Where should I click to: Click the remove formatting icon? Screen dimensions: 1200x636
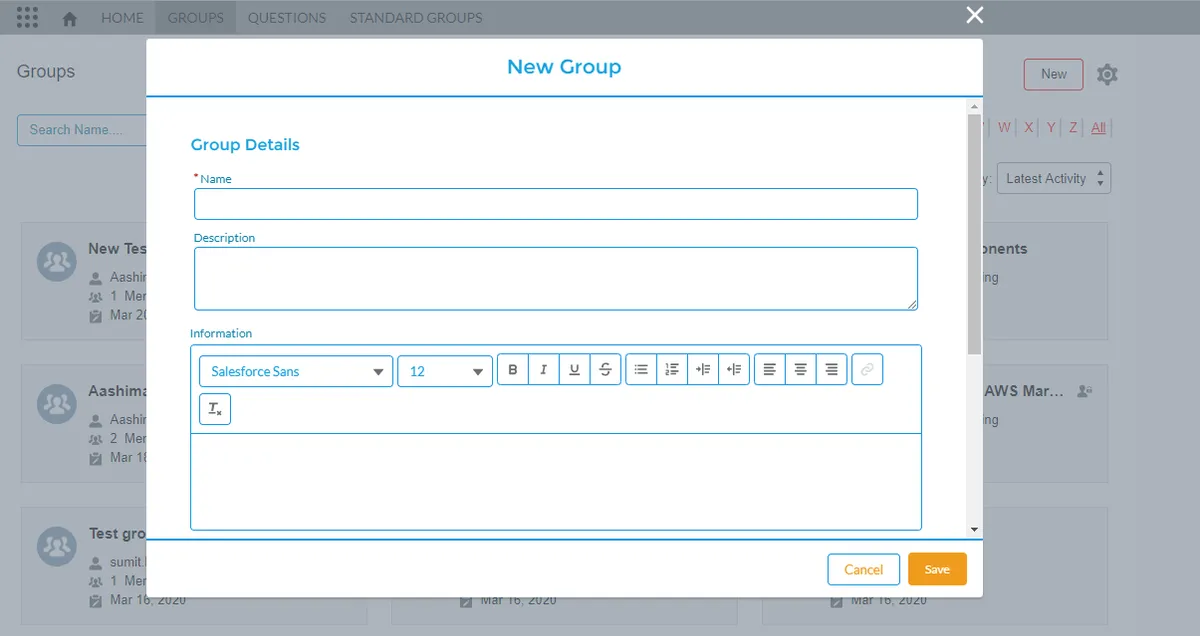click(215, 409)
